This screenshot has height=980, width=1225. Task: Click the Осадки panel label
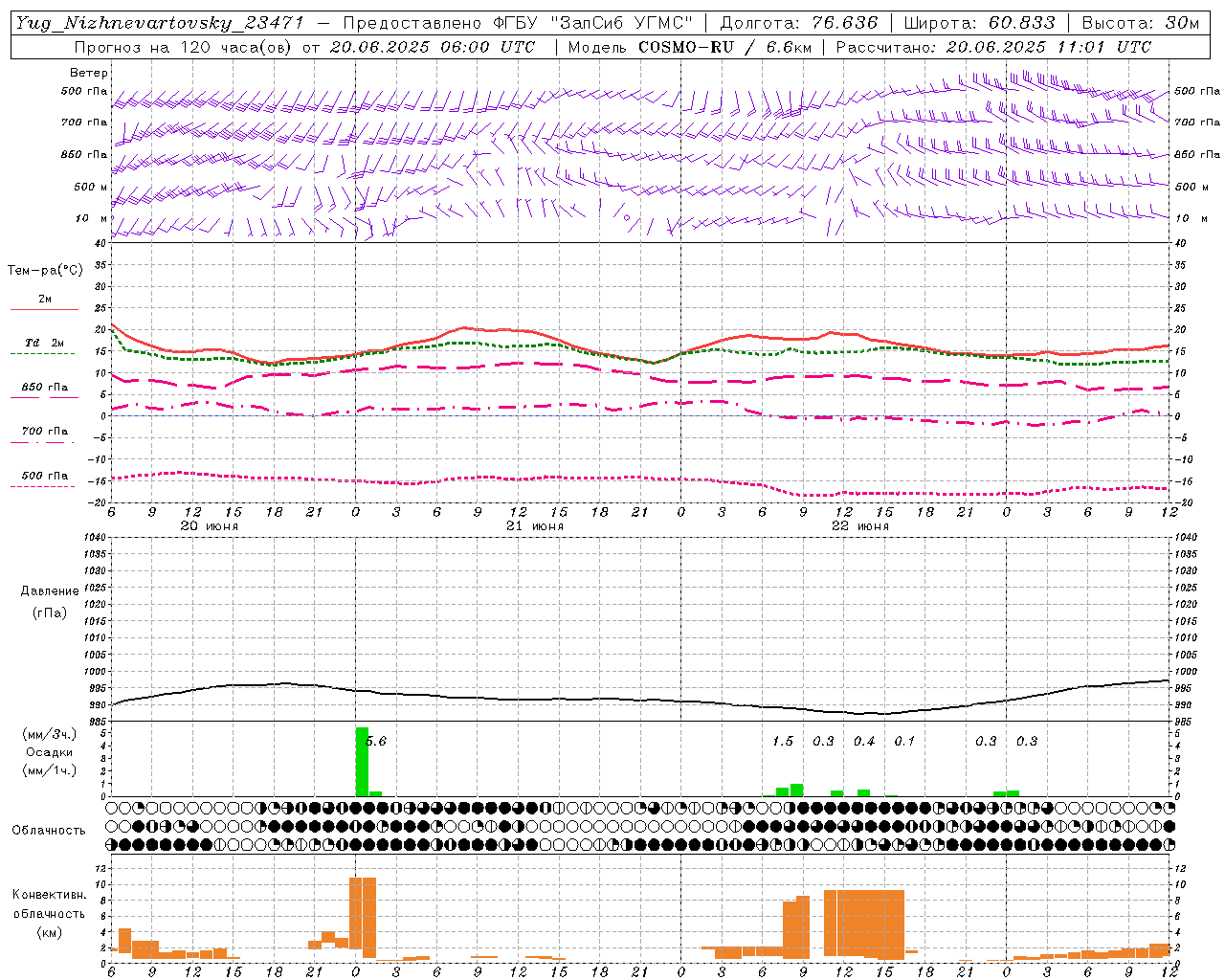coord(50,752)
